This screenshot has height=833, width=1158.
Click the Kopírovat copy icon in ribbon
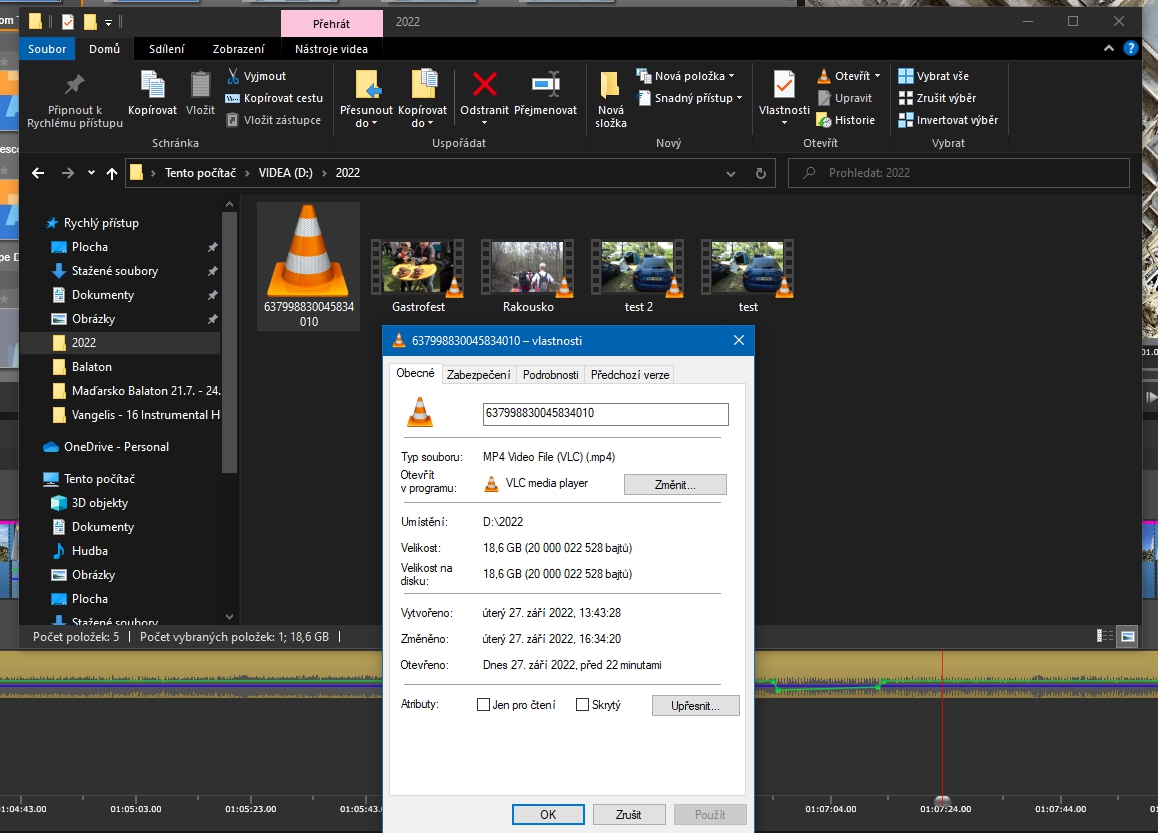(152, 84)
